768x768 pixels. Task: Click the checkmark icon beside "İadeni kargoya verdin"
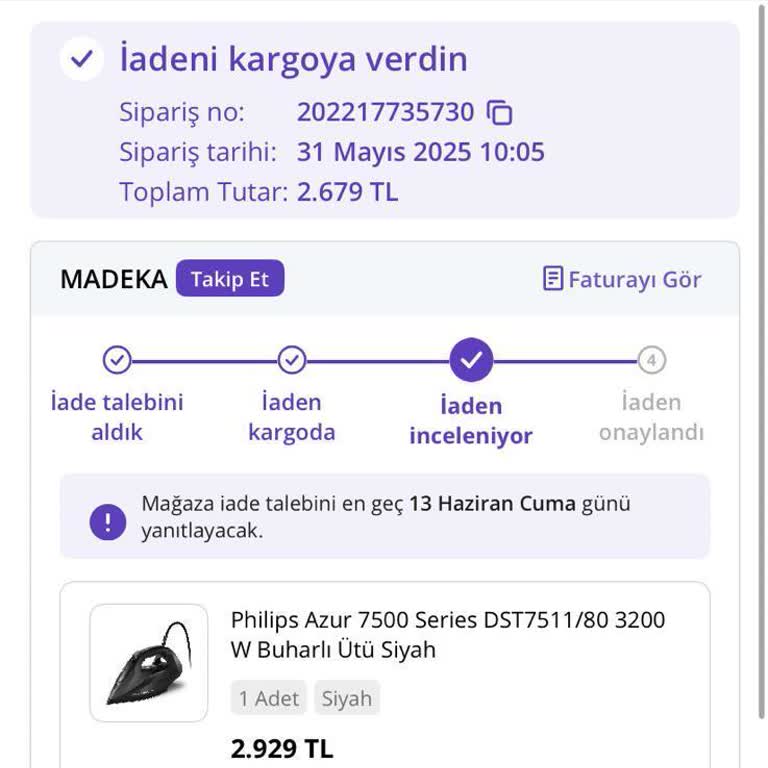(x=81, y=60)
